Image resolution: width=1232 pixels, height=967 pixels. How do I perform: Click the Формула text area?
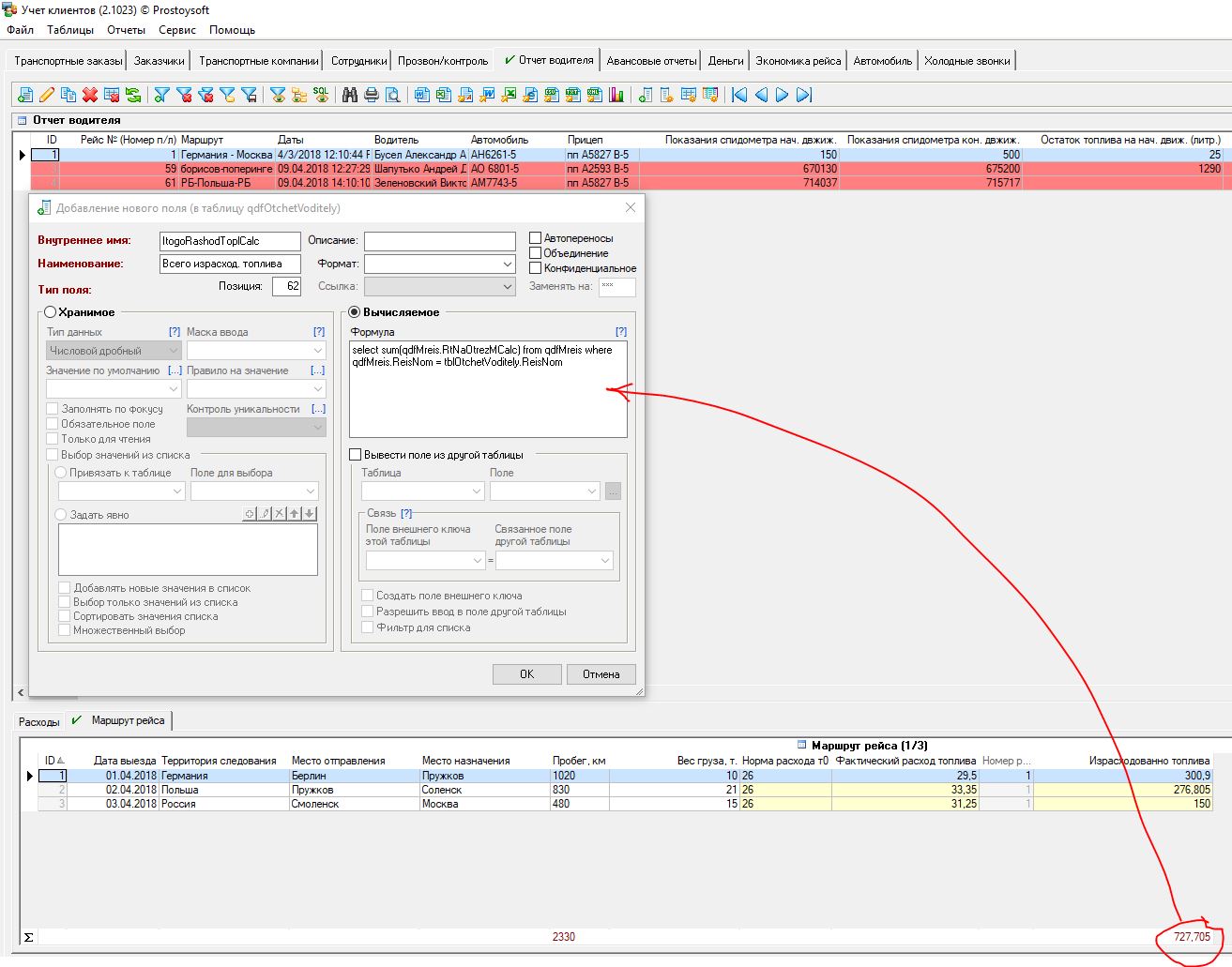[488, 389]
